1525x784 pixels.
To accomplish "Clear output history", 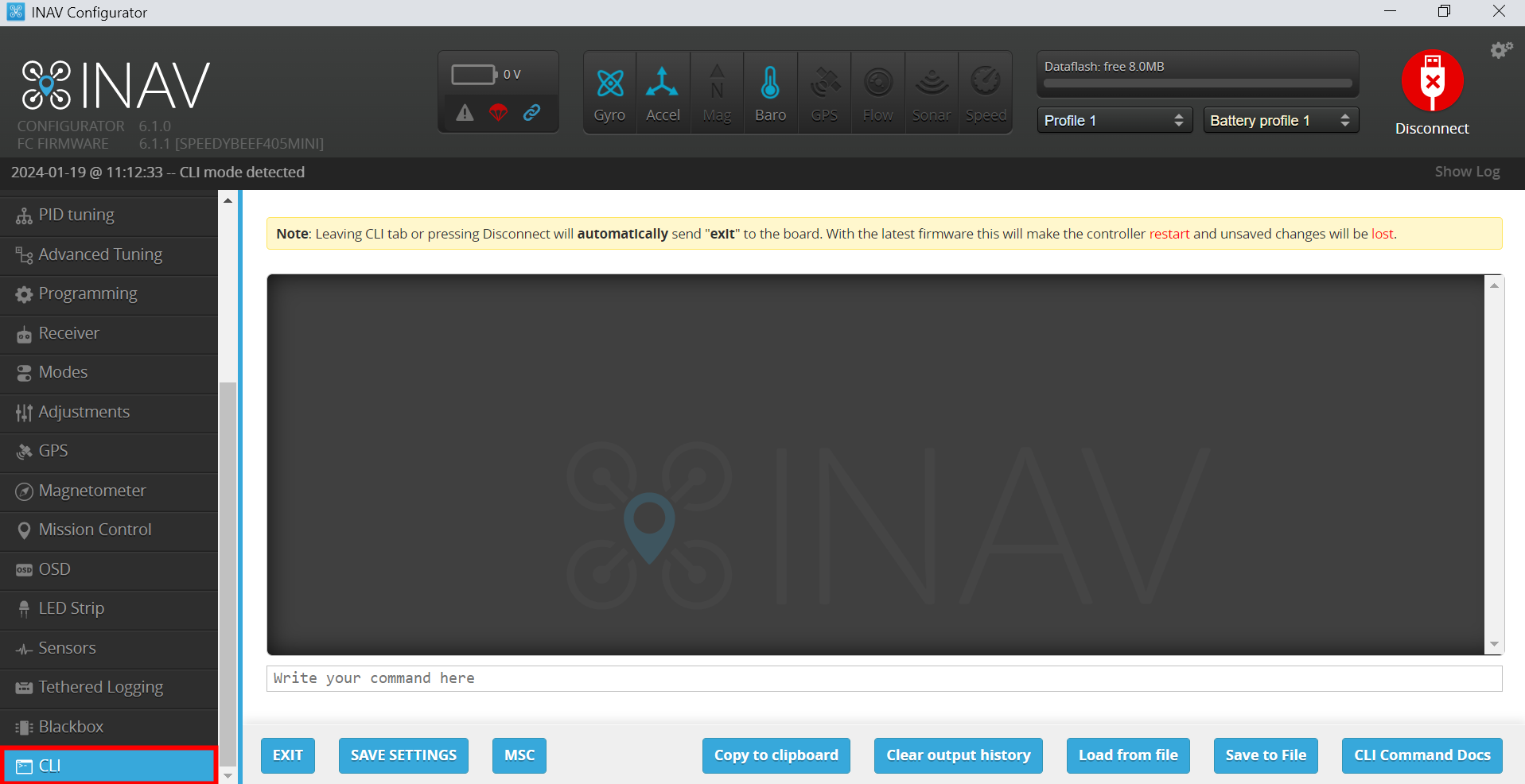I will point(959,755).
